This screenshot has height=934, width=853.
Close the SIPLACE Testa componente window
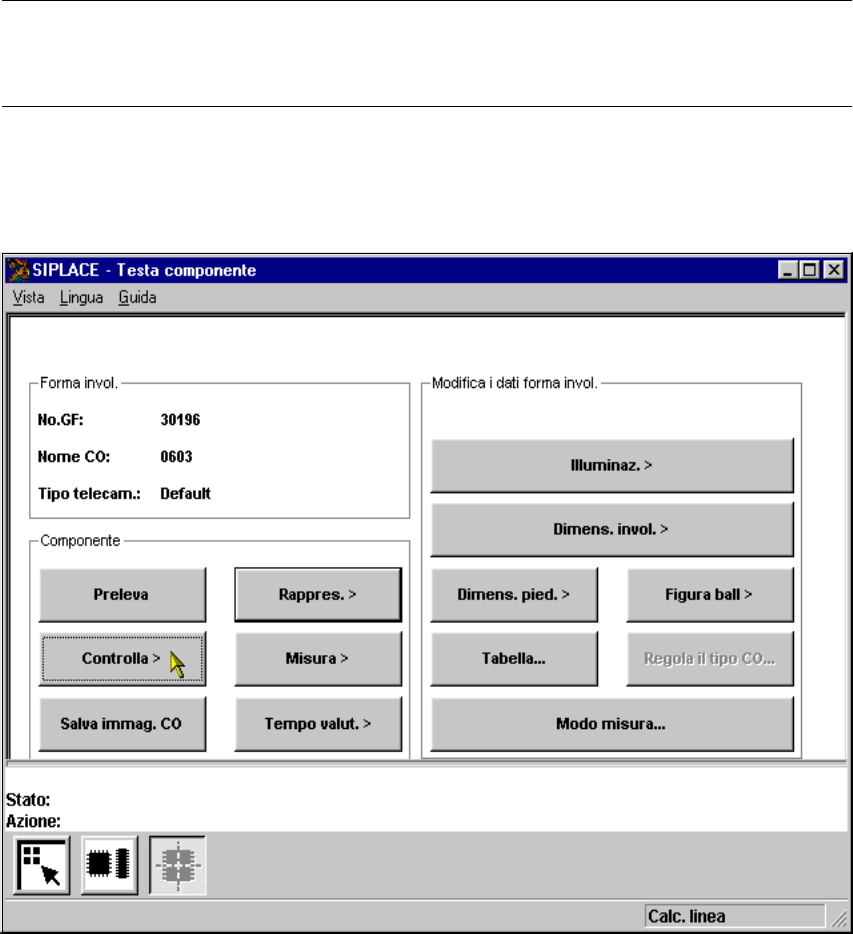[x=835, y=270]
